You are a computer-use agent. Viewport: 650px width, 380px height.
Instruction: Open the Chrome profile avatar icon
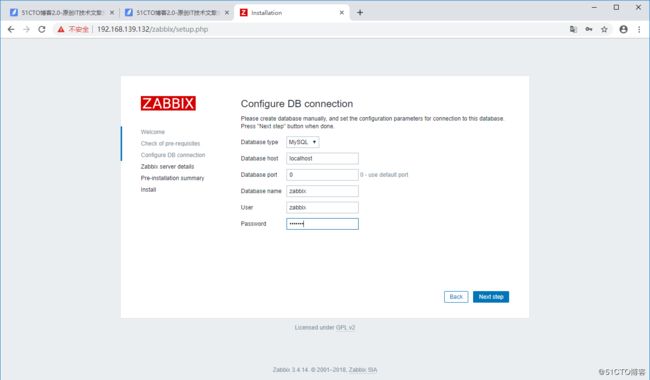pos(623,29)
